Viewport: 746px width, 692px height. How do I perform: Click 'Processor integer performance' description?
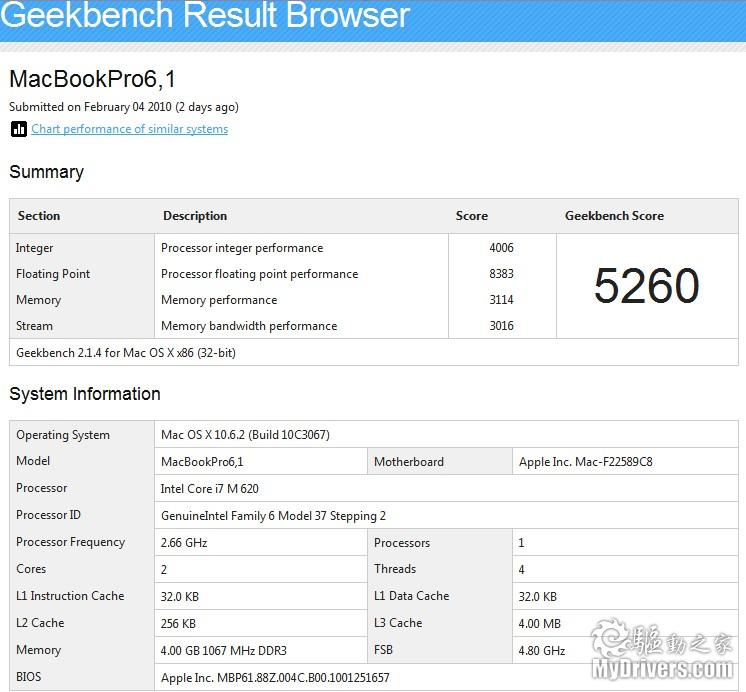[242, 248]
